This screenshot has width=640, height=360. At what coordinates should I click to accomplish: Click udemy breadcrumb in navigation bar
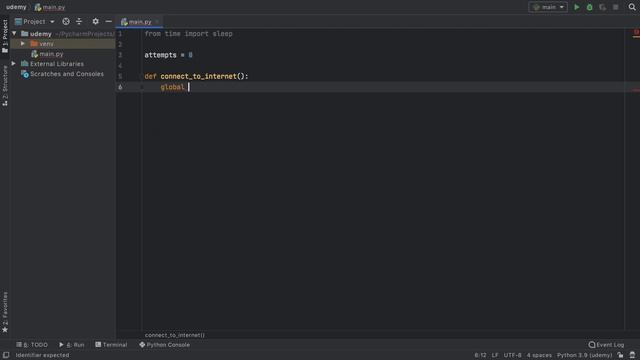[16, 7]
